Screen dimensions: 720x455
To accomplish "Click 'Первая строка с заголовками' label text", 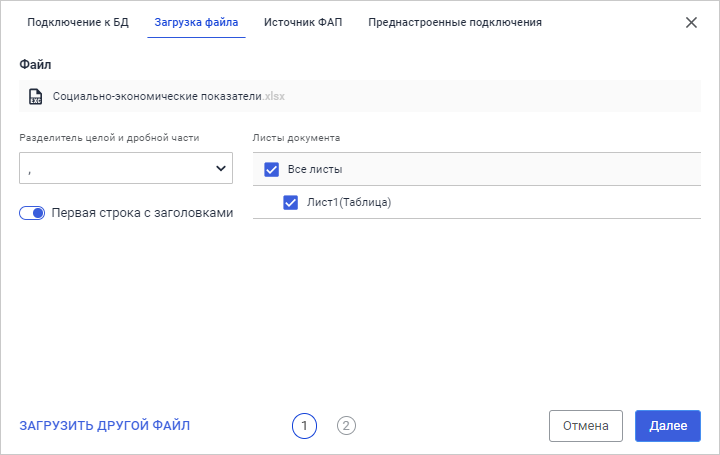I will (142, 213).
